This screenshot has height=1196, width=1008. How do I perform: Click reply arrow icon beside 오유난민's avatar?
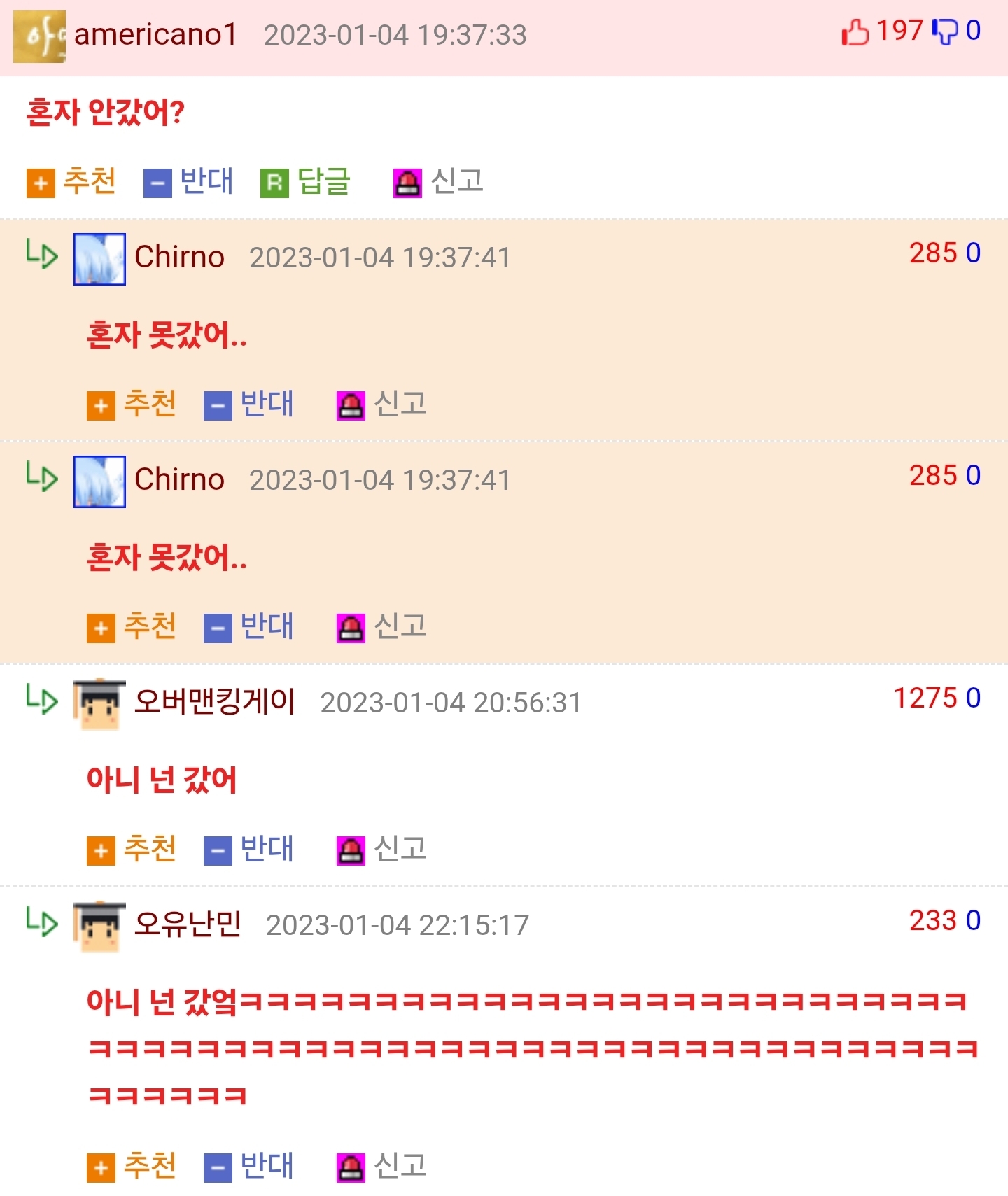[41, 921]
